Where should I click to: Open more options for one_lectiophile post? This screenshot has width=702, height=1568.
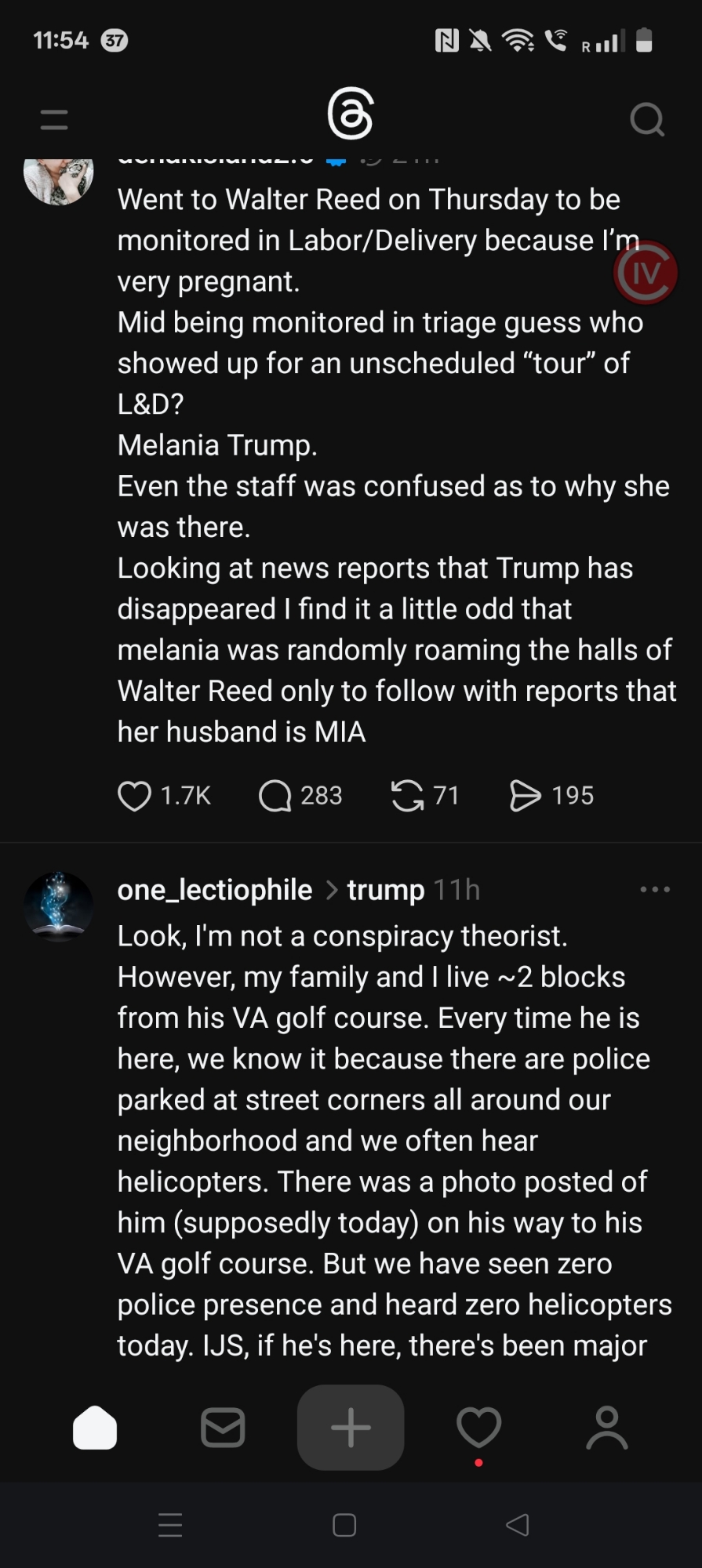click(x=655, y=889)
